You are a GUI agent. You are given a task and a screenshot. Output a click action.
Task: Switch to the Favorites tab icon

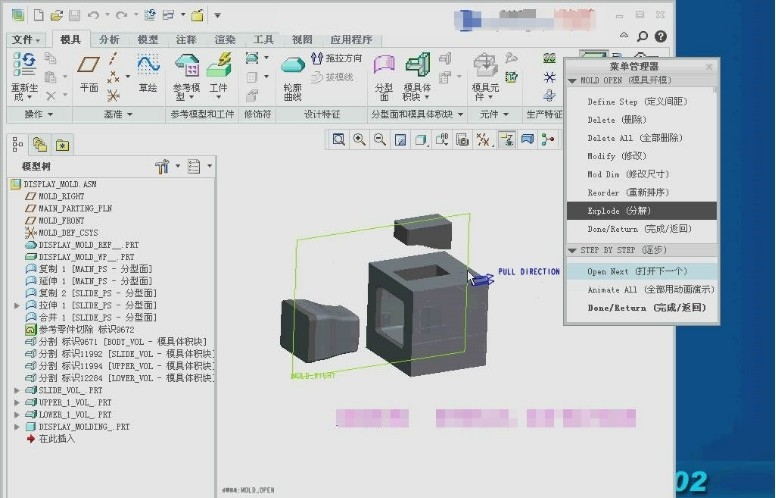click(x=62, y=145)
